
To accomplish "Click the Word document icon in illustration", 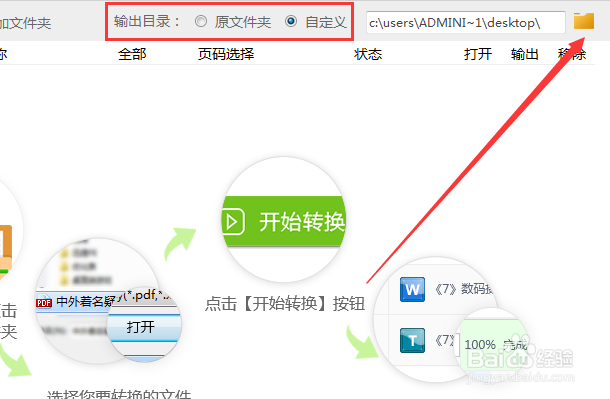I will (x=412, y=289).
